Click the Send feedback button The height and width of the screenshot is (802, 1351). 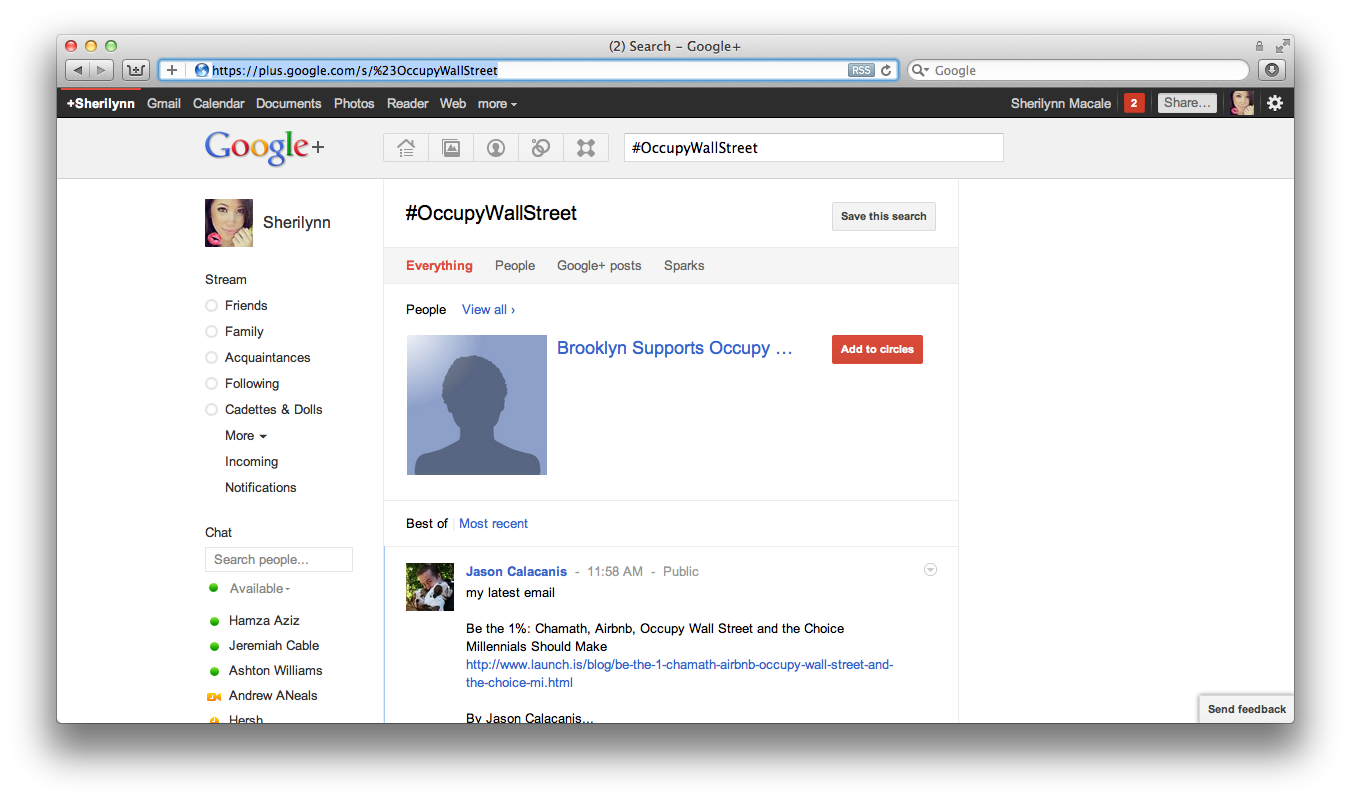pos(1247,709)
